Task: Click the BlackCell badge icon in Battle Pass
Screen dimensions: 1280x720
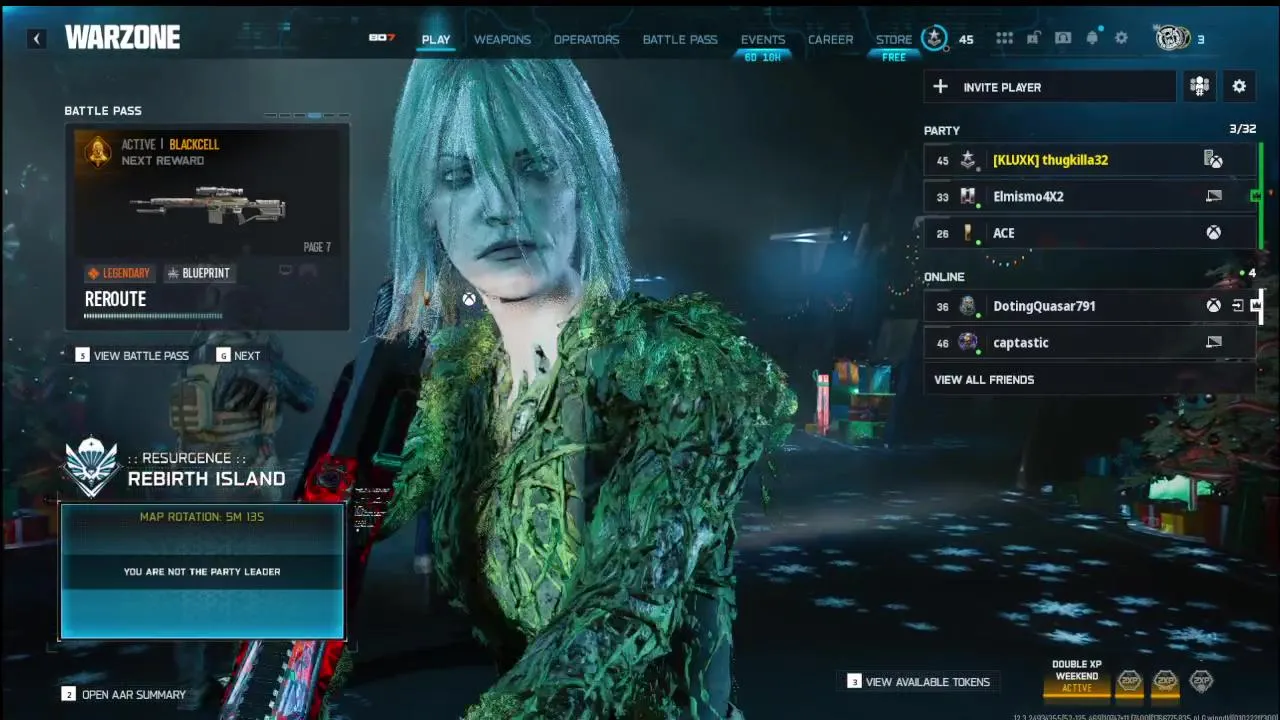Action: (98, 152)
